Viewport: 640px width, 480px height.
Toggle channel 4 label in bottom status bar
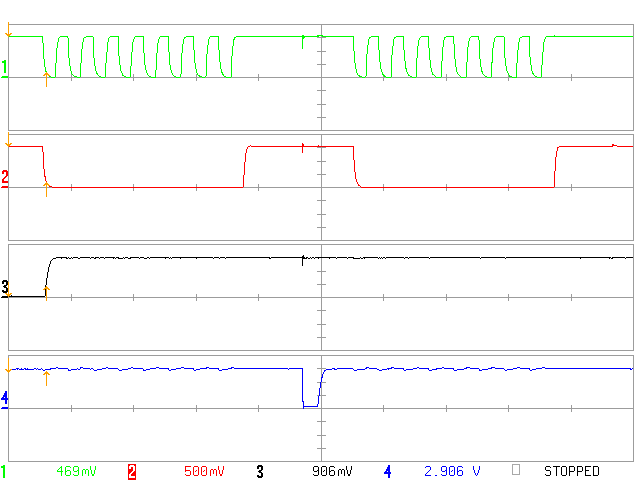pyautogui.click(x=387, y=471)
